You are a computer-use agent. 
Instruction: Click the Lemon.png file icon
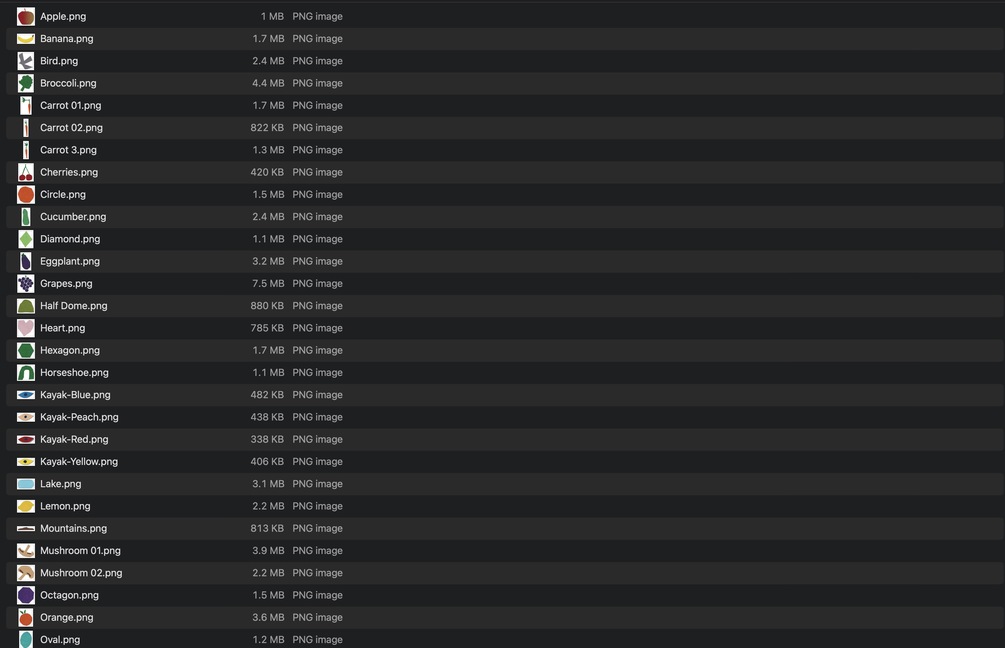tap(26, 506)
